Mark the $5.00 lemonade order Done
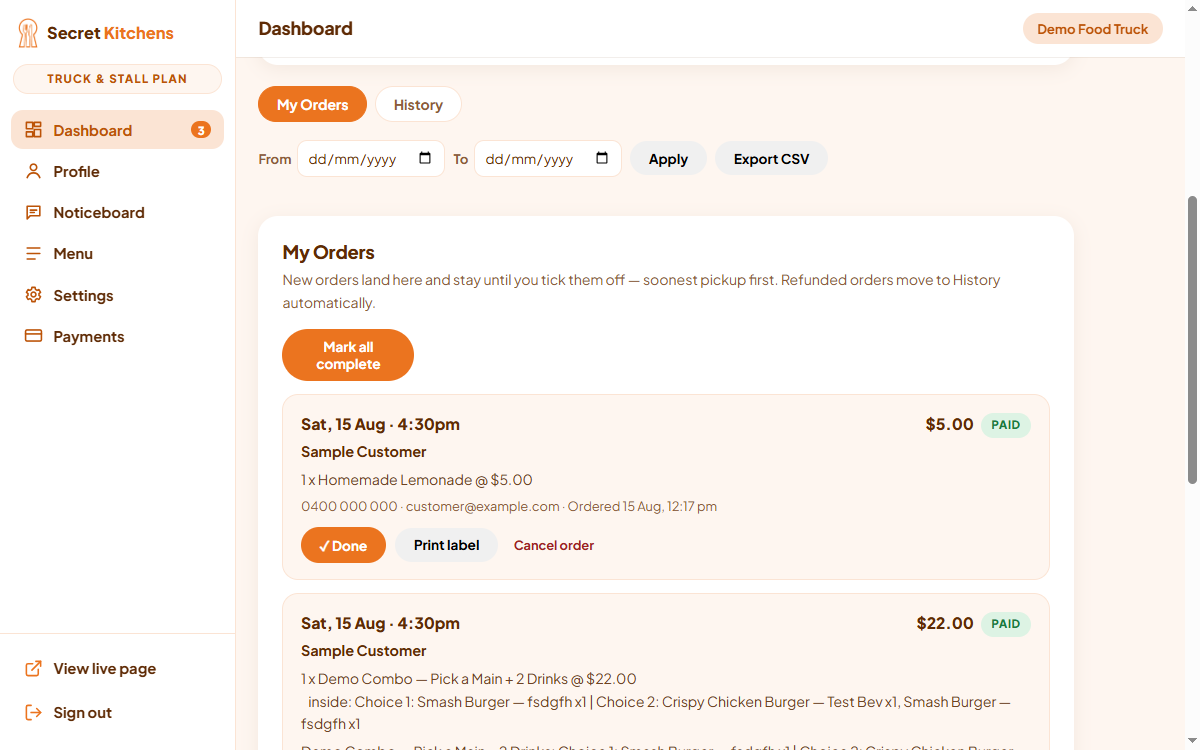The height and width of the screenshot is (750, 1200). tap(343, 545)
